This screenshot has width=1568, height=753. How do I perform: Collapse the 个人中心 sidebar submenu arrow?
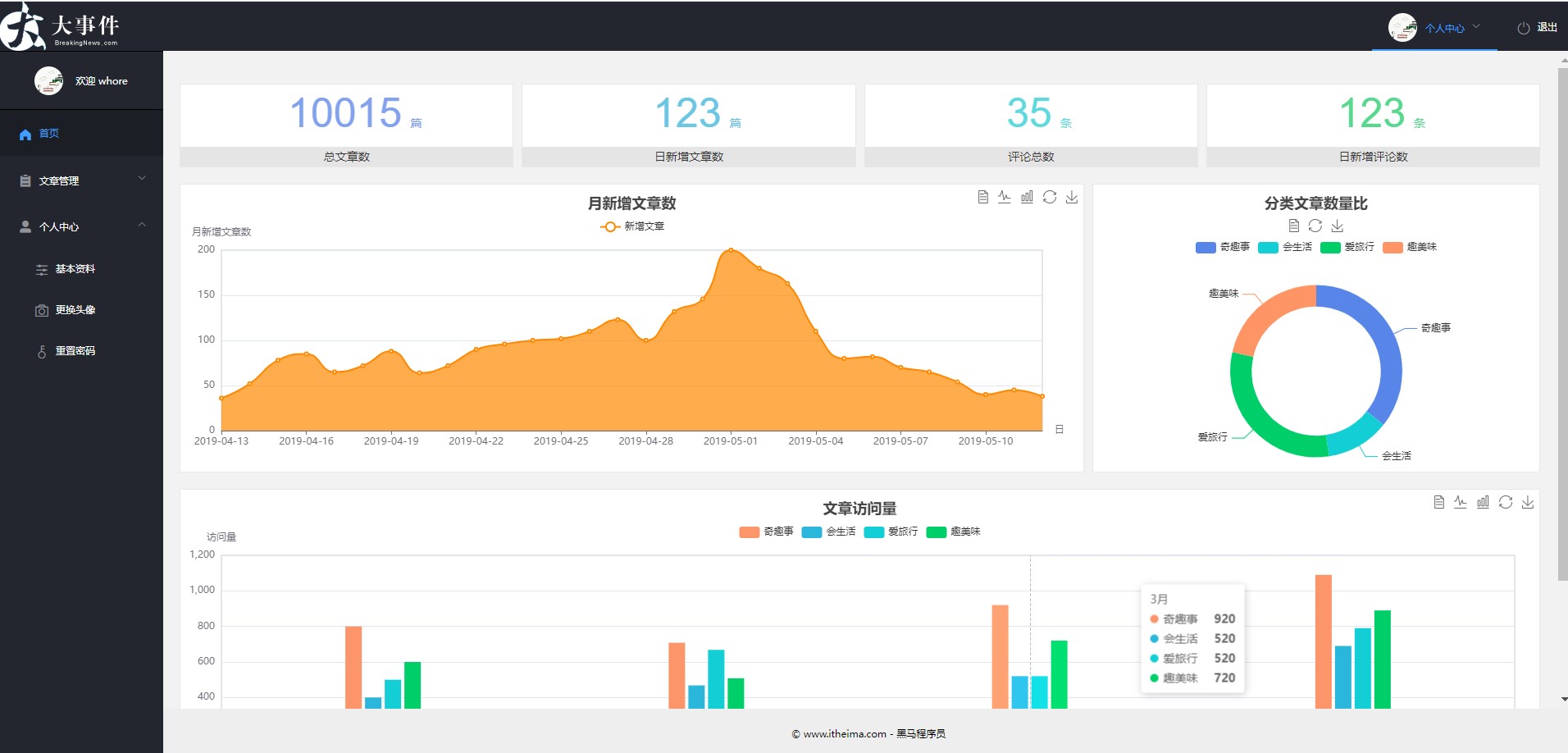(x=142, y=224)
